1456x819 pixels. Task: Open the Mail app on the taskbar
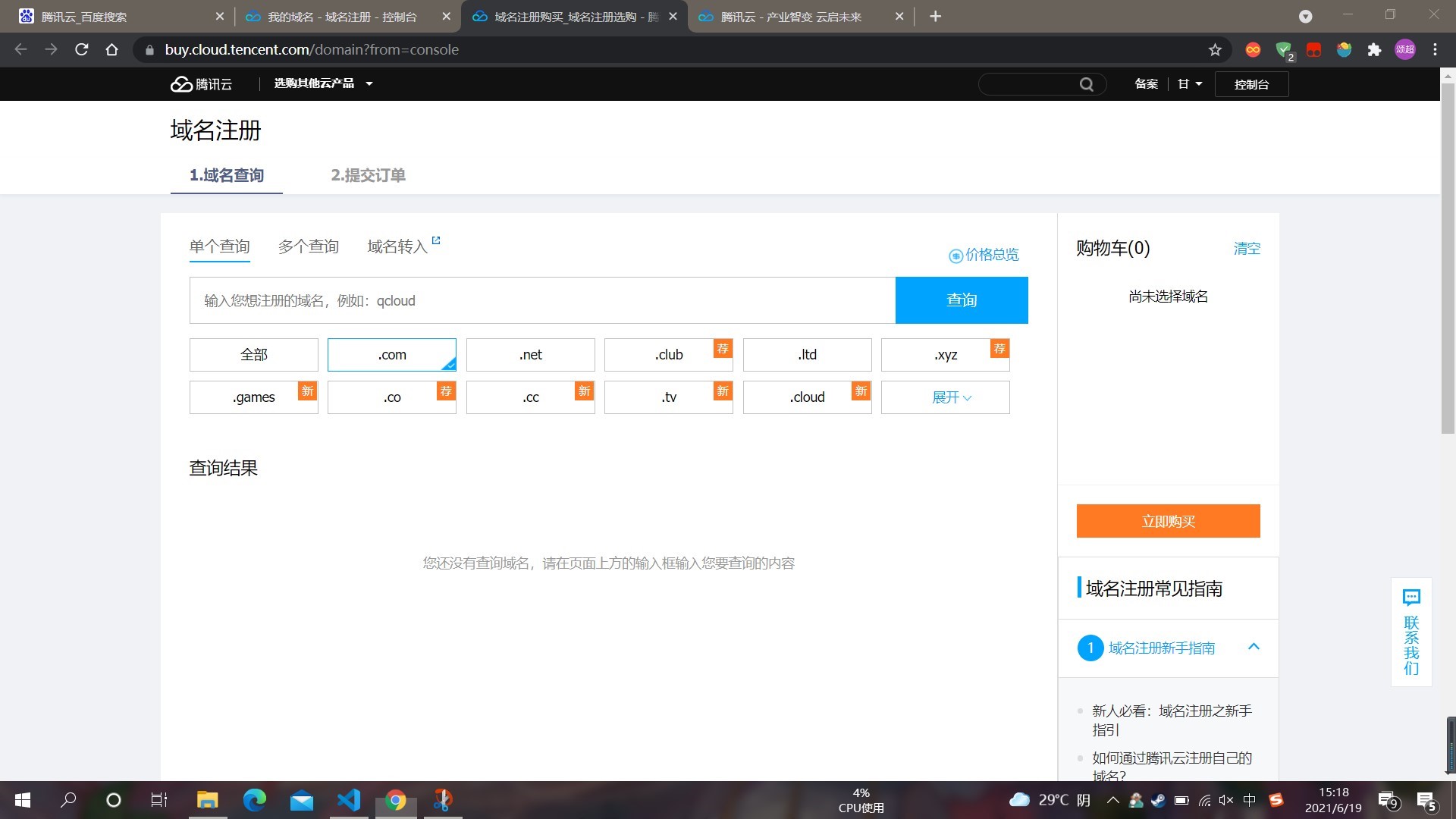[301, 800]
